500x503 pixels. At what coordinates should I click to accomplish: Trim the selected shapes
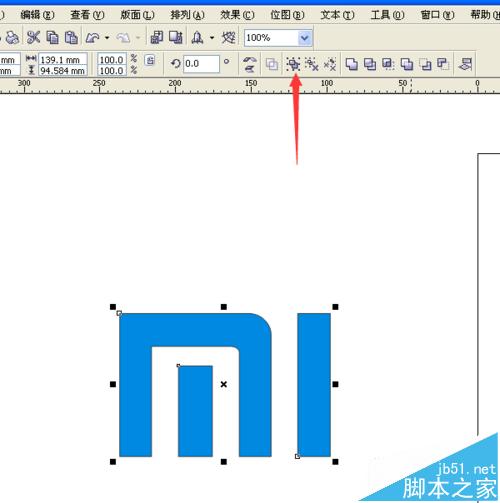(x=370, y=64)
